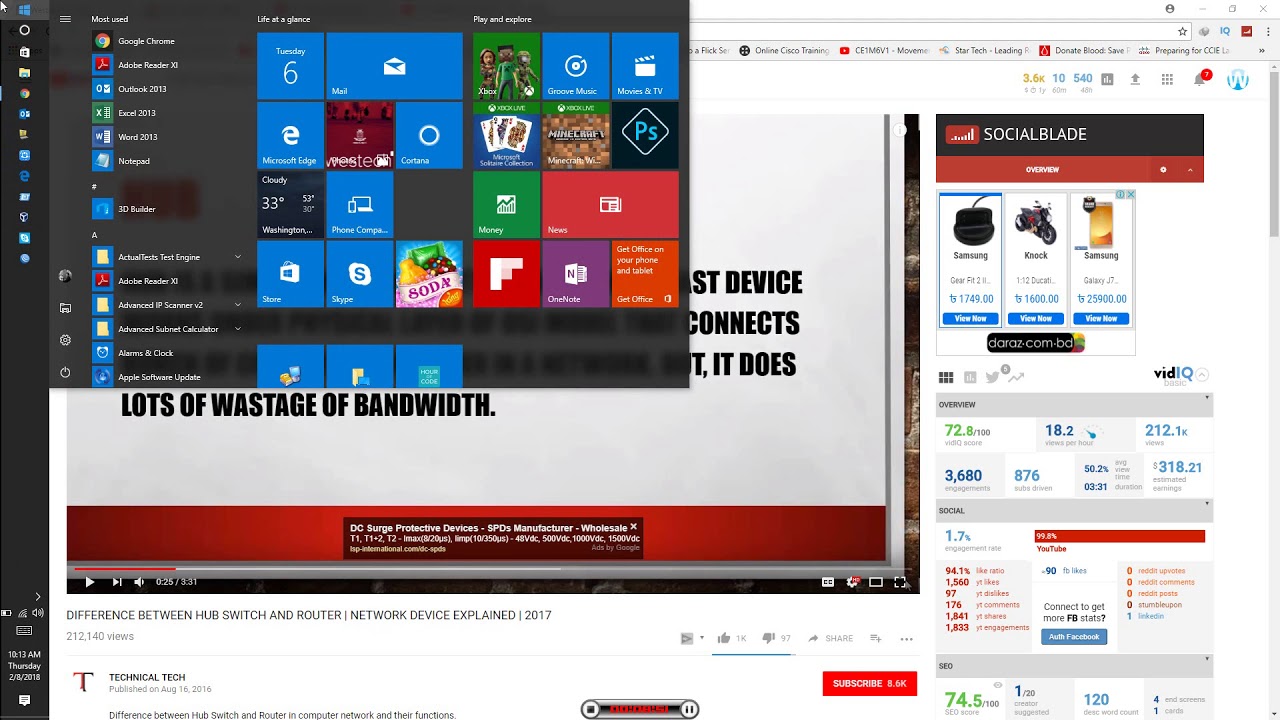The image size is (1280, 720).
Task: Open dropdown beside the video flag icon
Action: pos(701,638)
